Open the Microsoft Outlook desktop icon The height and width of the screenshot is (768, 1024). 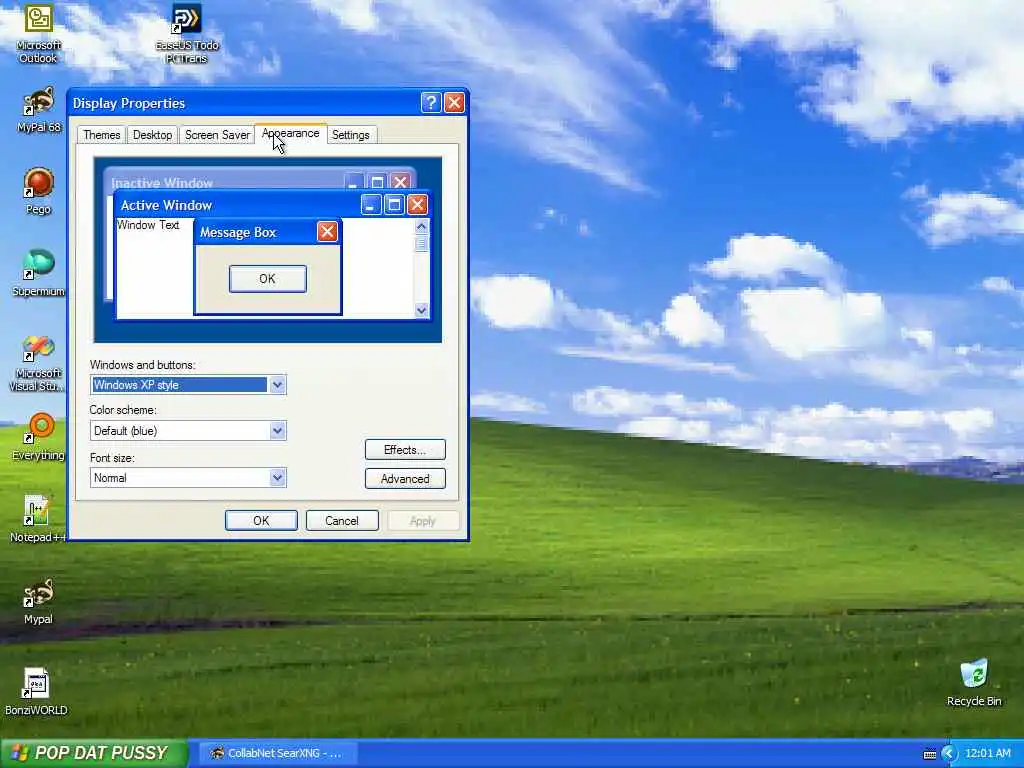(x=39, y=34)
